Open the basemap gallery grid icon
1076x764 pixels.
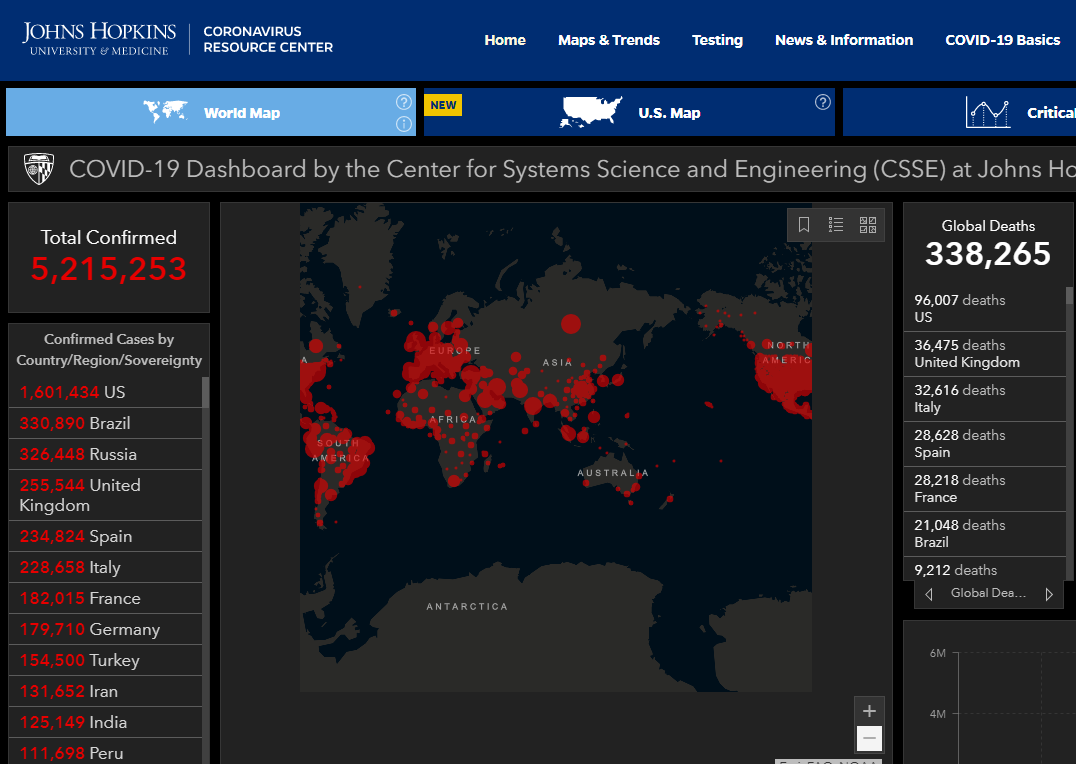pos(867,224)
